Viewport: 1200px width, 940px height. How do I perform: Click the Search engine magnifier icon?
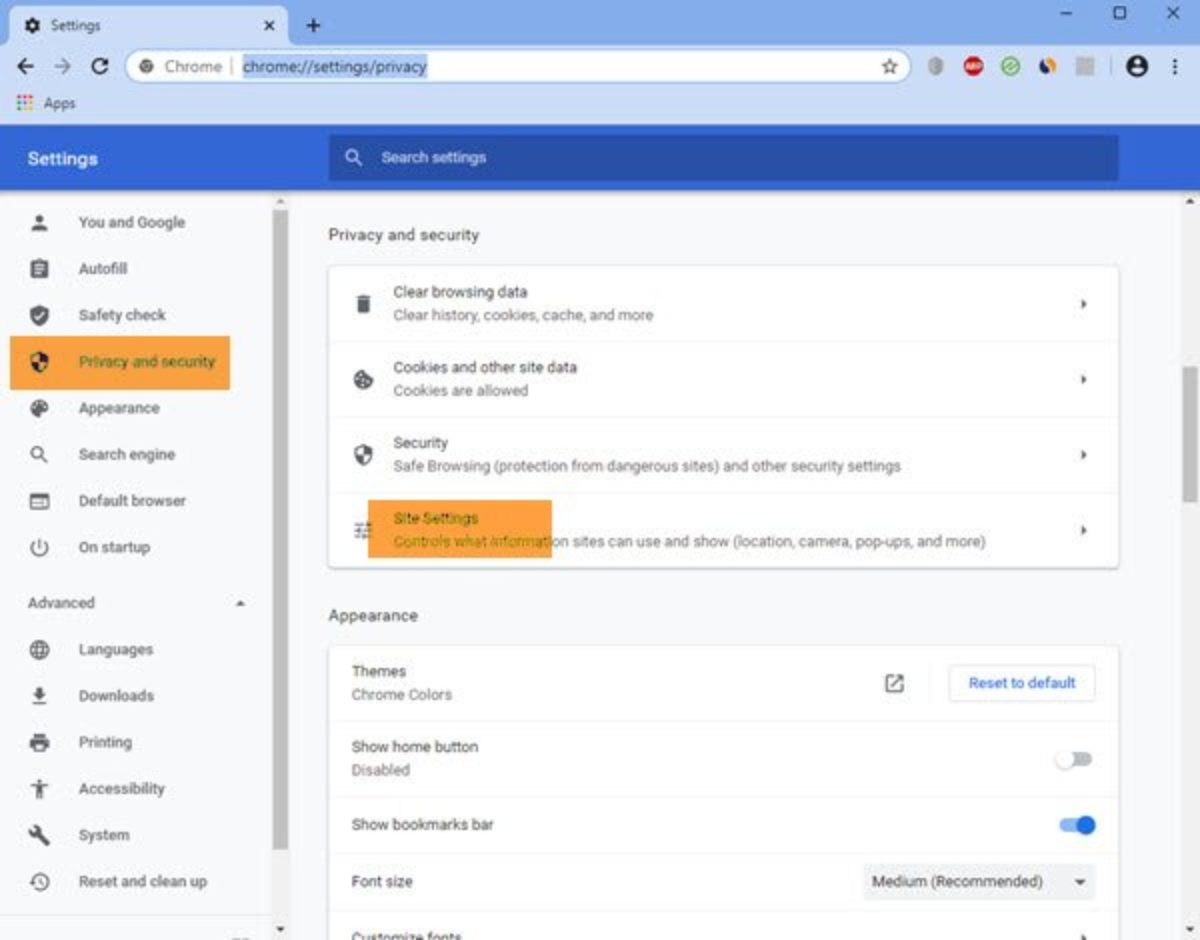39,454
